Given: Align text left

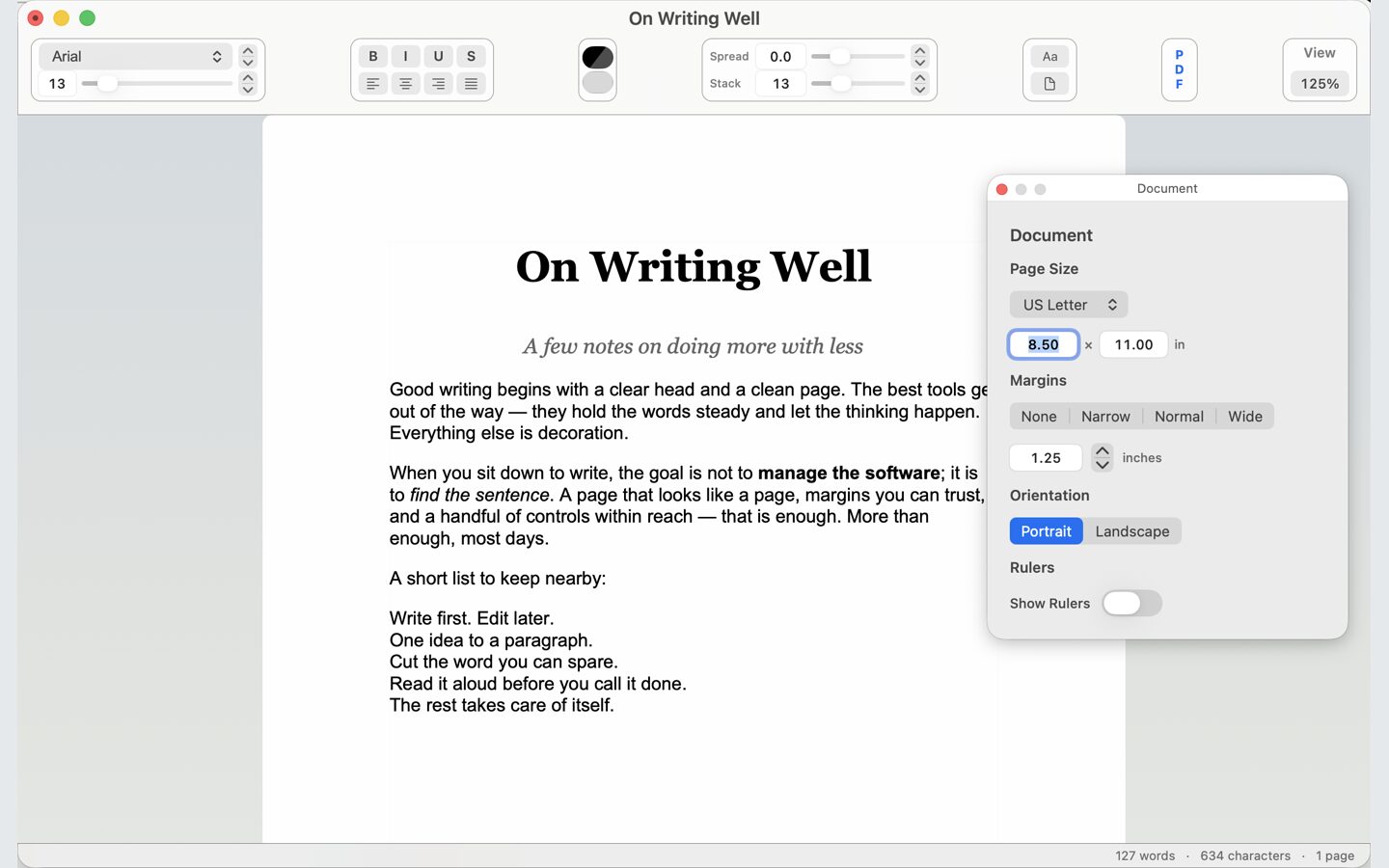Looking at the screenshot, I should tap(373, 84).
